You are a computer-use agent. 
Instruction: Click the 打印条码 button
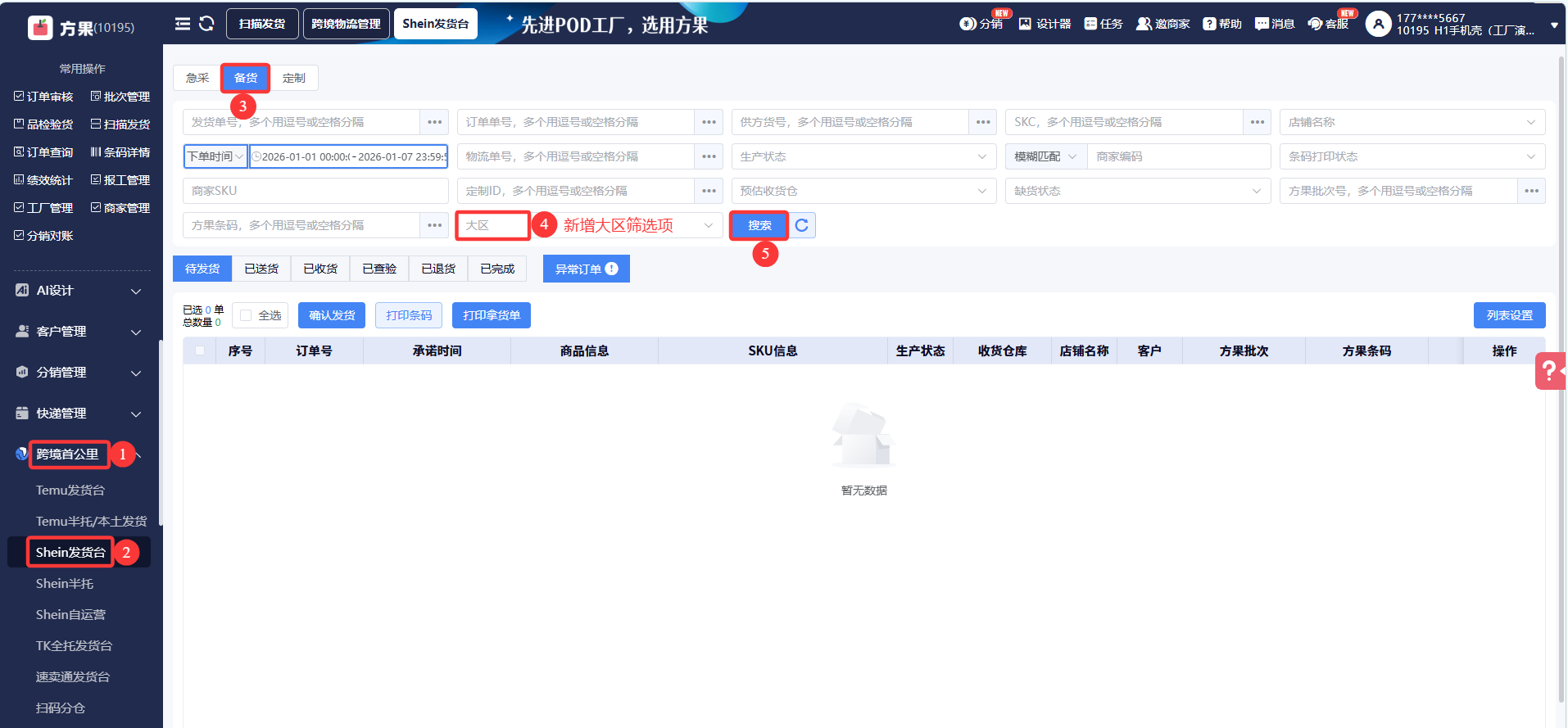click(x=409, y=315)
